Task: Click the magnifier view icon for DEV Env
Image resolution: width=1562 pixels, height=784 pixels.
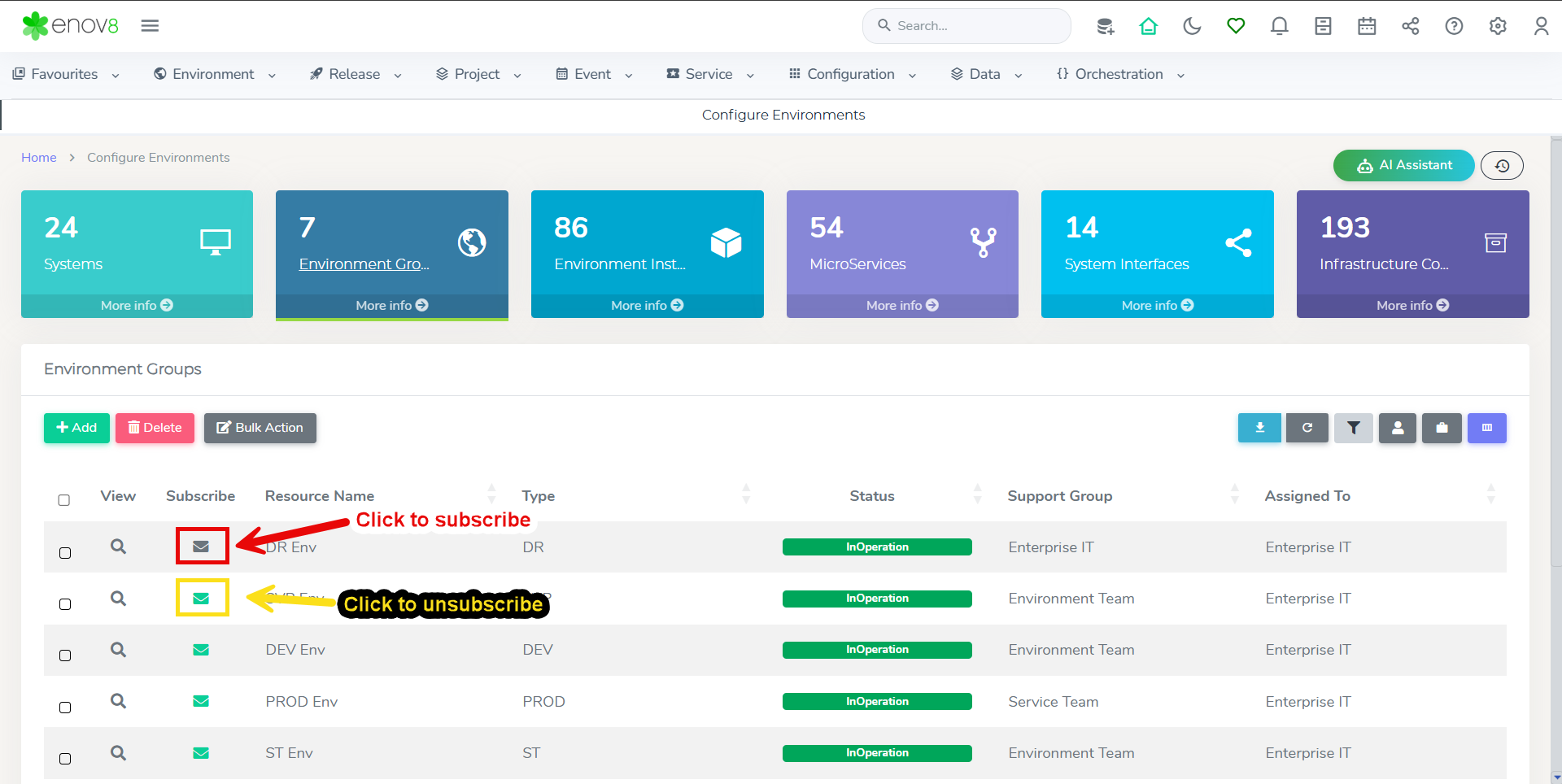Action: pyautogui.click(x=118, y=650)
